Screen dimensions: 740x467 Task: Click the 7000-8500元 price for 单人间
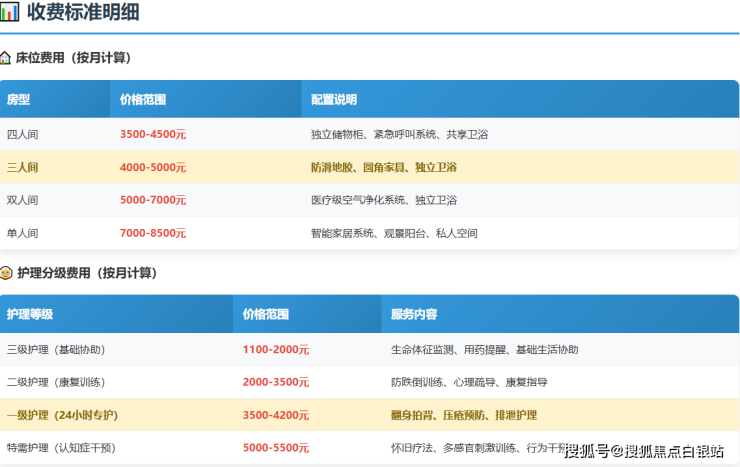point(153,233)
